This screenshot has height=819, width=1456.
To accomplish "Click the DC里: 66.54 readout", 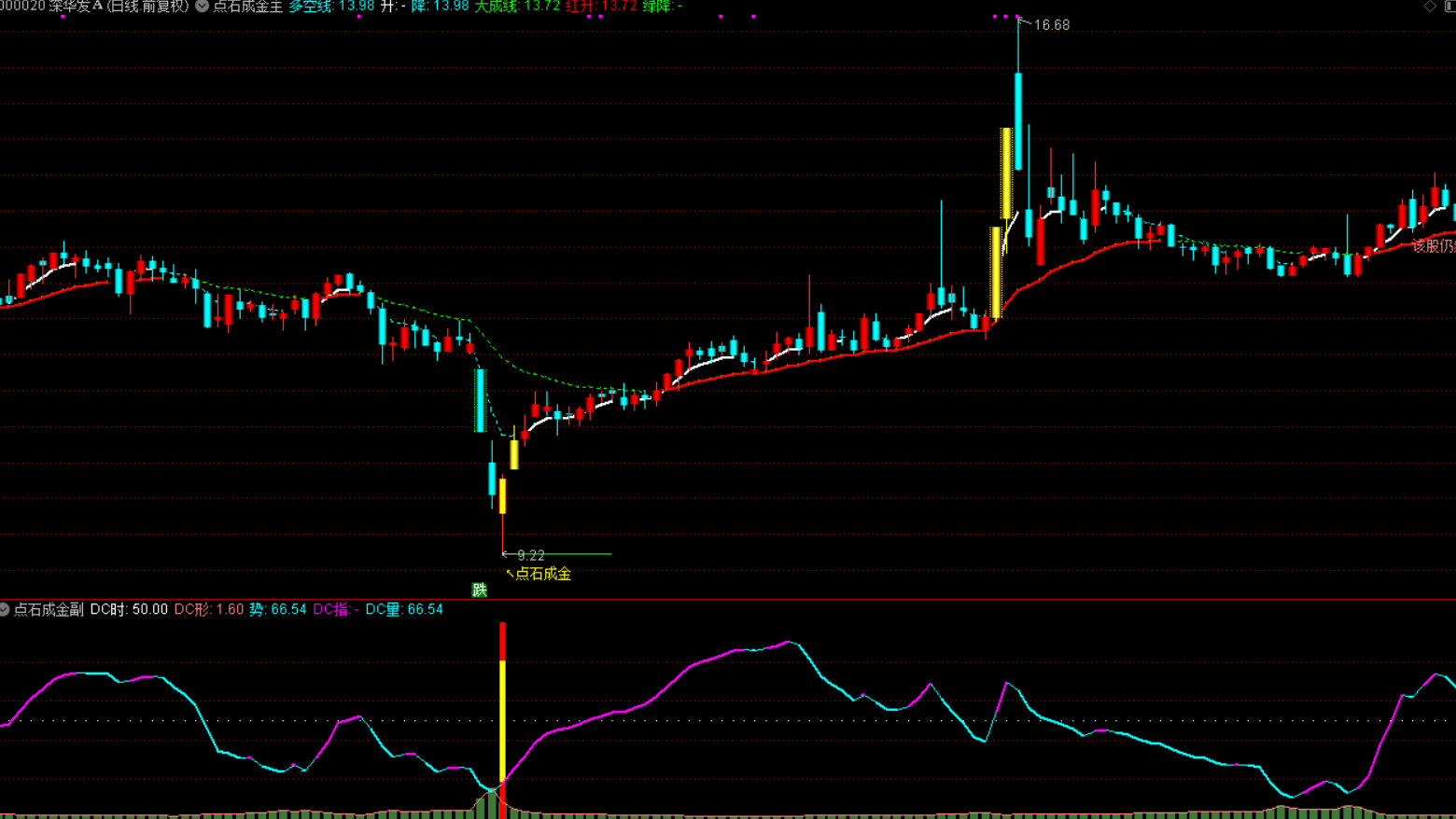I will [404, 609].
